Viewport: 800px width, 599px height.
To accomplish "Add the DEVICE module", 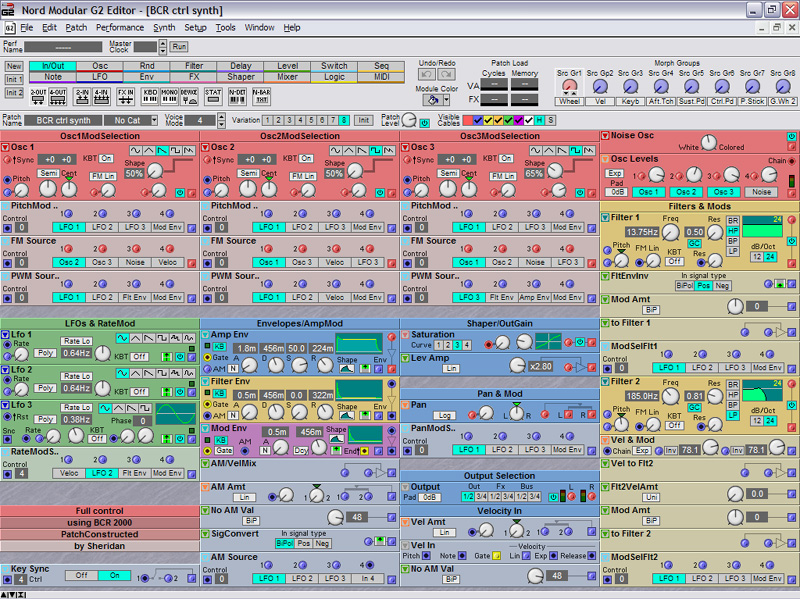I will coord(189,96).
